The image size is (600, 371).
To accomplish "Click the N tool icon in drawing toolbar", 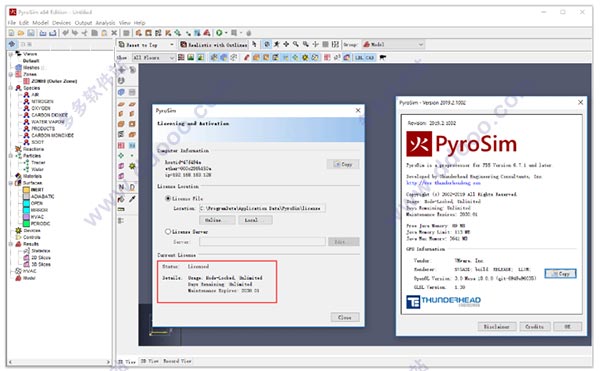I will 121,187.
